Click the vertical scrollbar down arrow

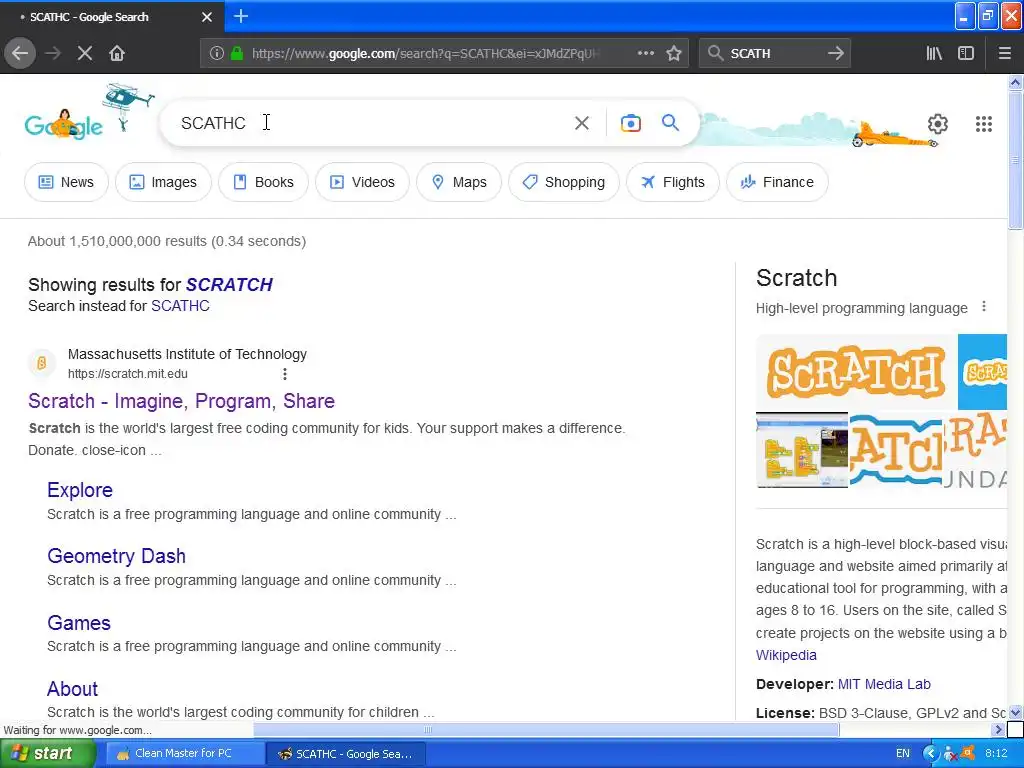[x=1015, y=712]
